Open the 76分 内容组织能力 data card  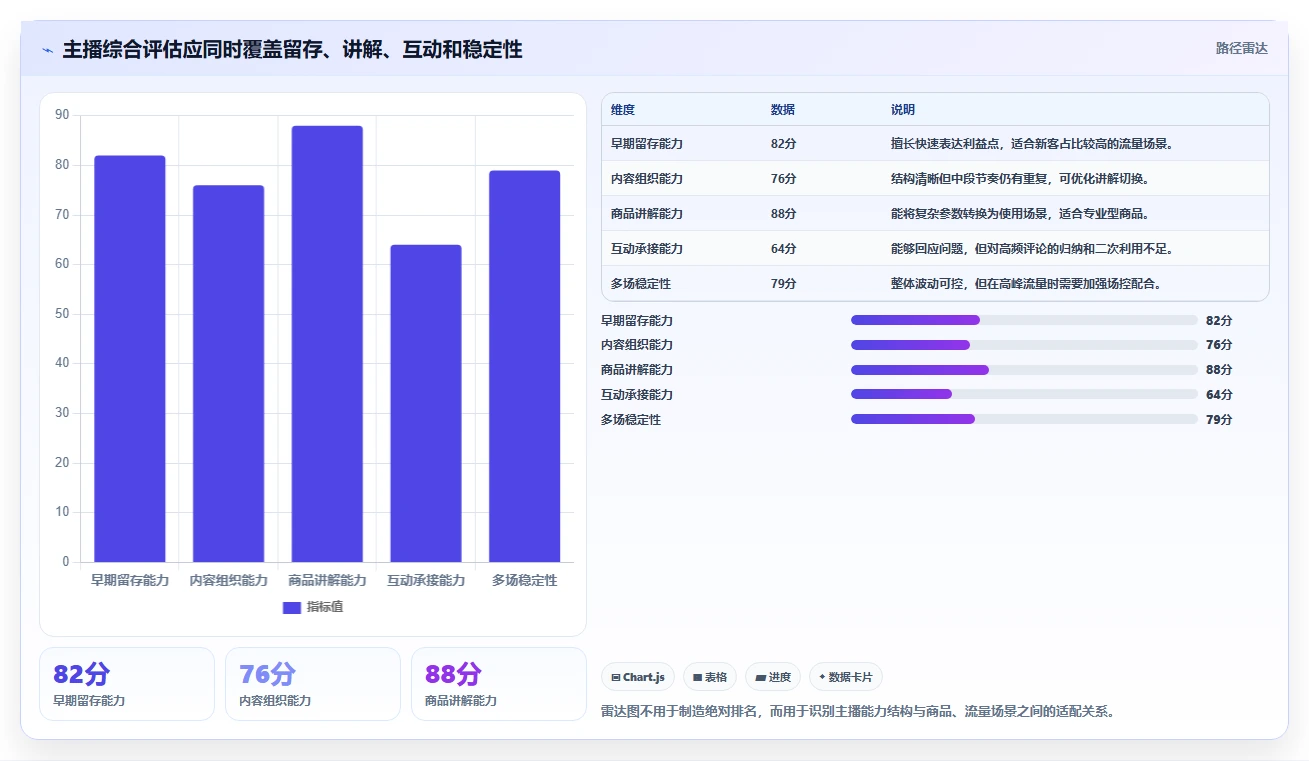(313, 684)
